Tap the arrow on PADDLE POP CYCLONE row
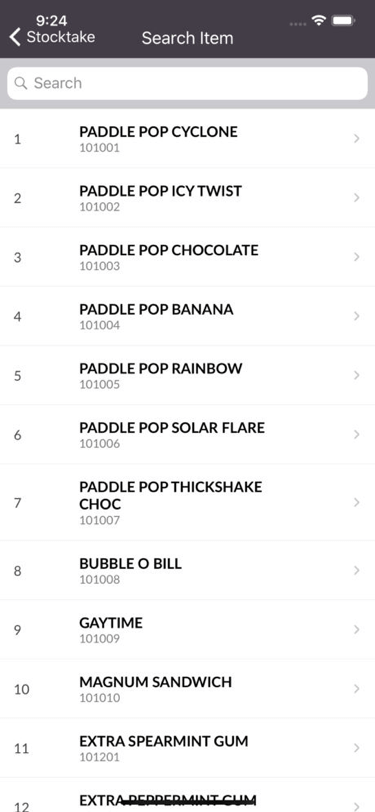Viewport: 375px width, 812px height. point(356,139)
